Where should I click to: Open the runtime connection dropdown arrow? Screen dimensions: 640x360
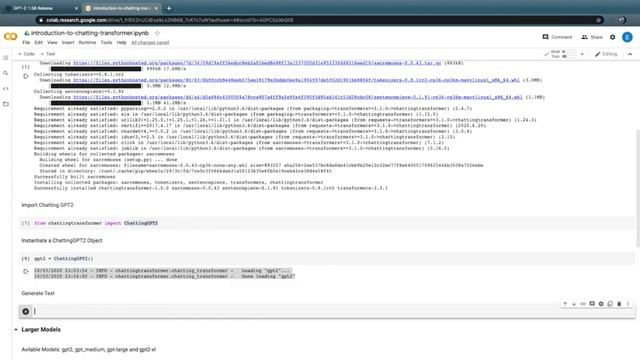point(582,54)
